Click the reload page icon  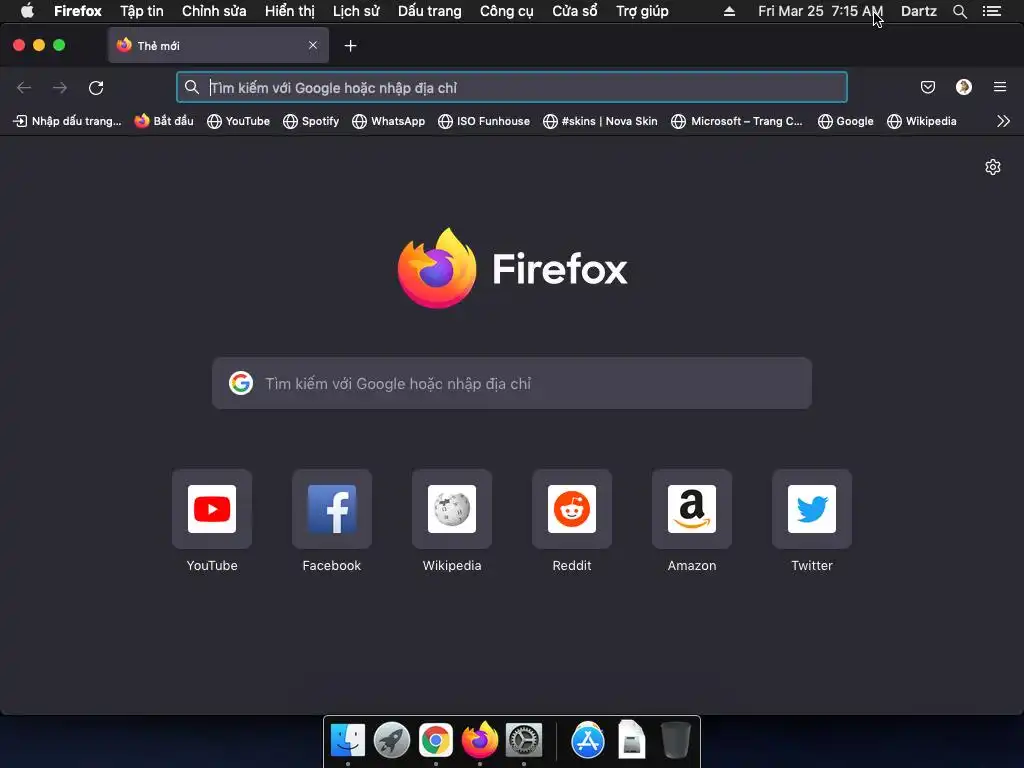point(96,88)
